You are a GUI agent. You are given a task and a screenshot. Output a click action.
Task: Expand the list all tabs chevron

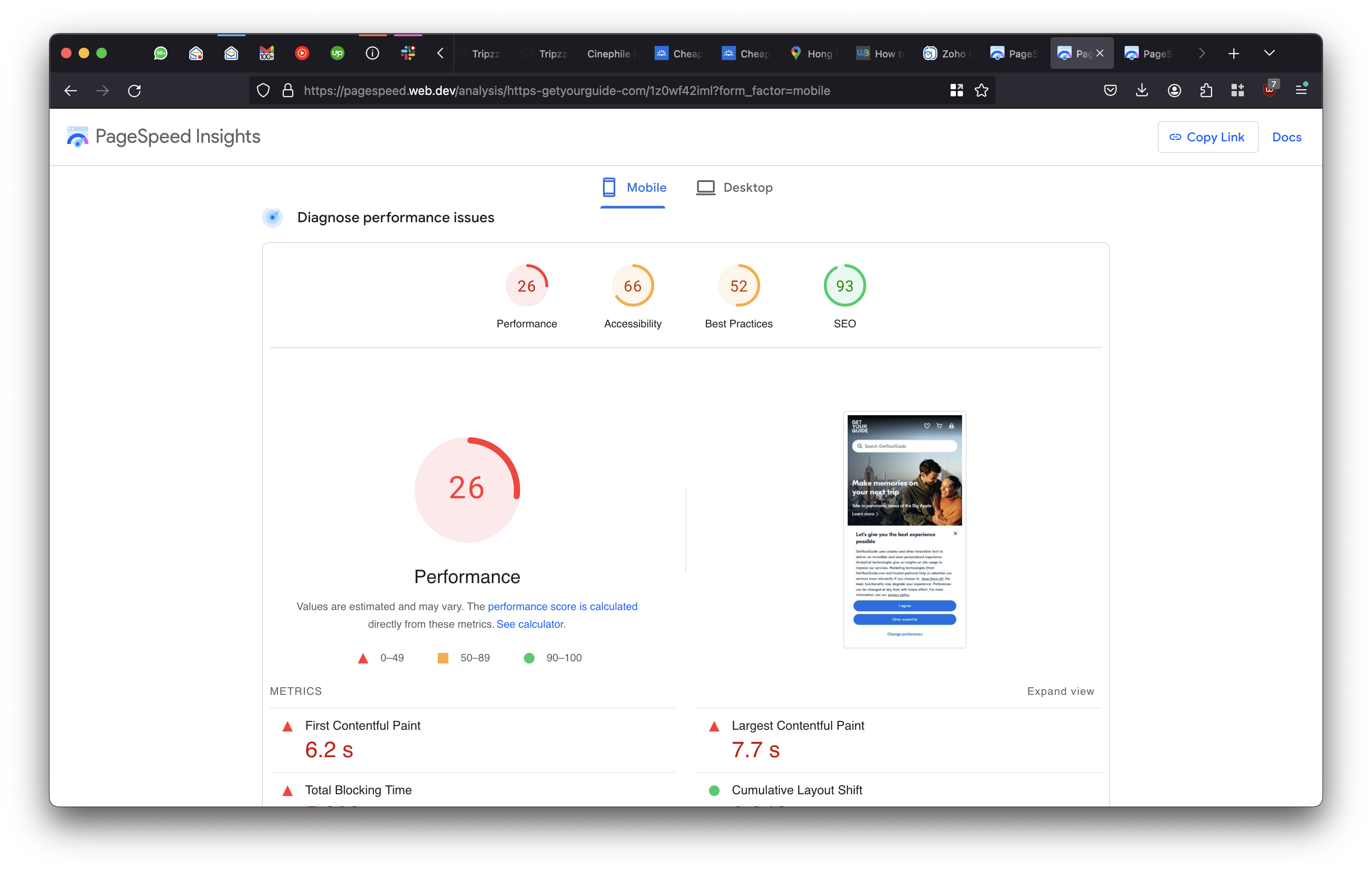pos(1269,53)
